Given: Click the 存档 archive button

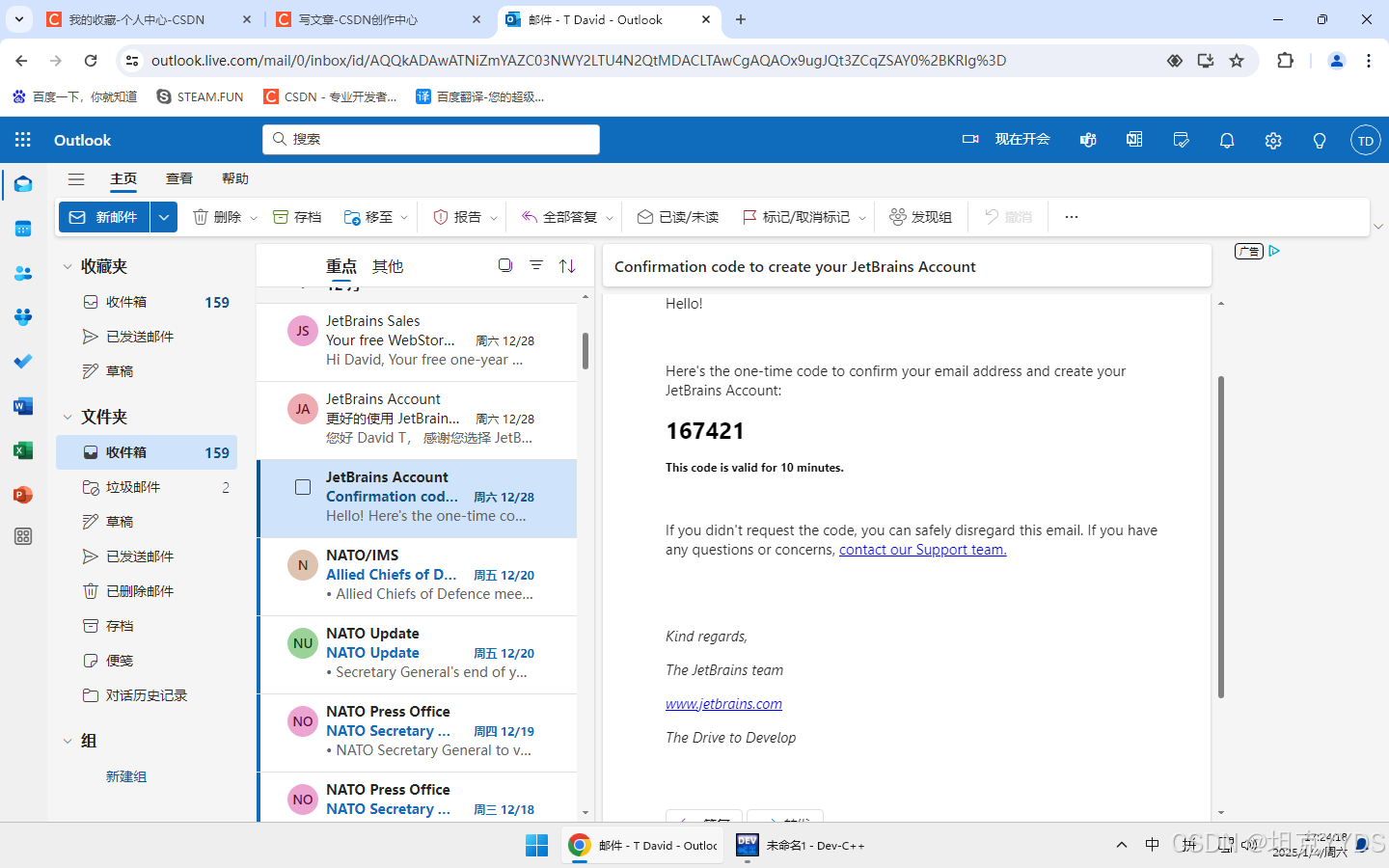Looking at the screenshot, I should (x=297, y=217).
